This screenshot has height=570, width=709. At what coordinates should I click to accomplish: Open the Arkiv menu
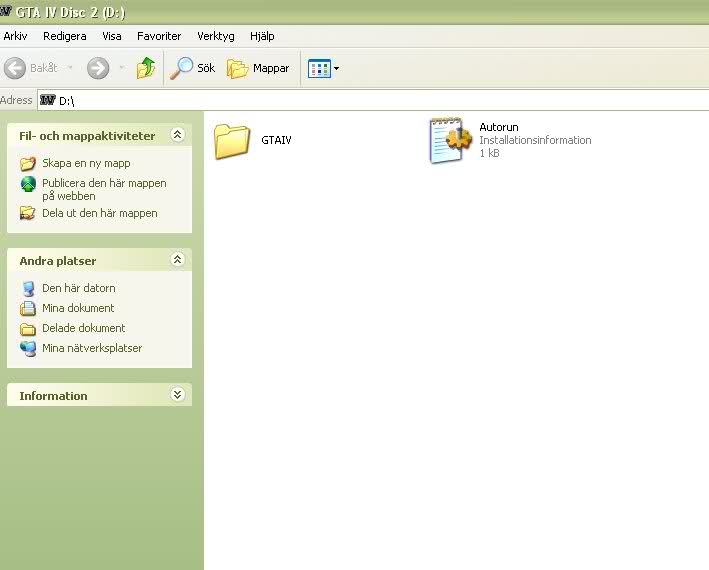click(x=15, y=36)
